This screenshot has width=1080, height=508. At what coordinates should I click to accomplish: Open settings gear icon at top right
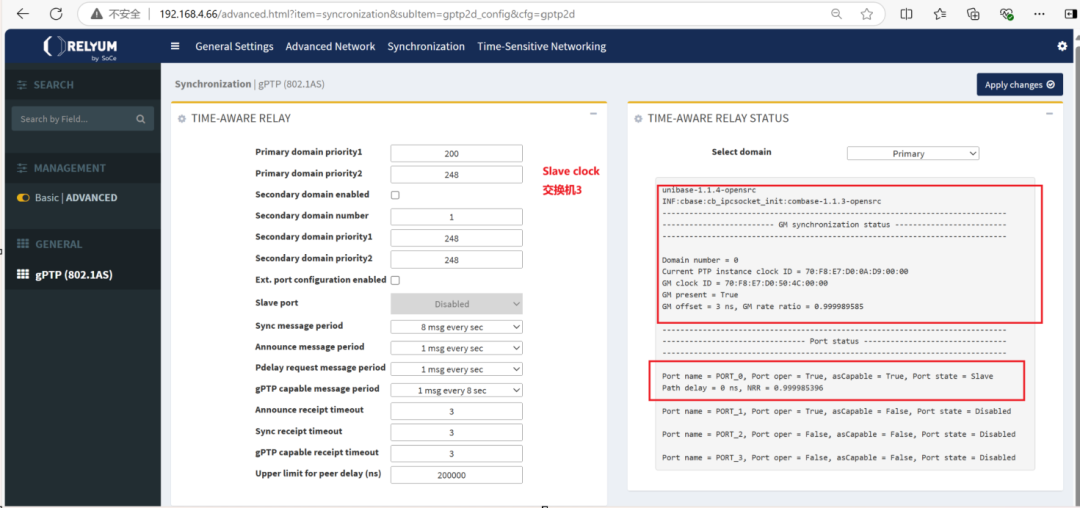click(x=1062, y=46)
